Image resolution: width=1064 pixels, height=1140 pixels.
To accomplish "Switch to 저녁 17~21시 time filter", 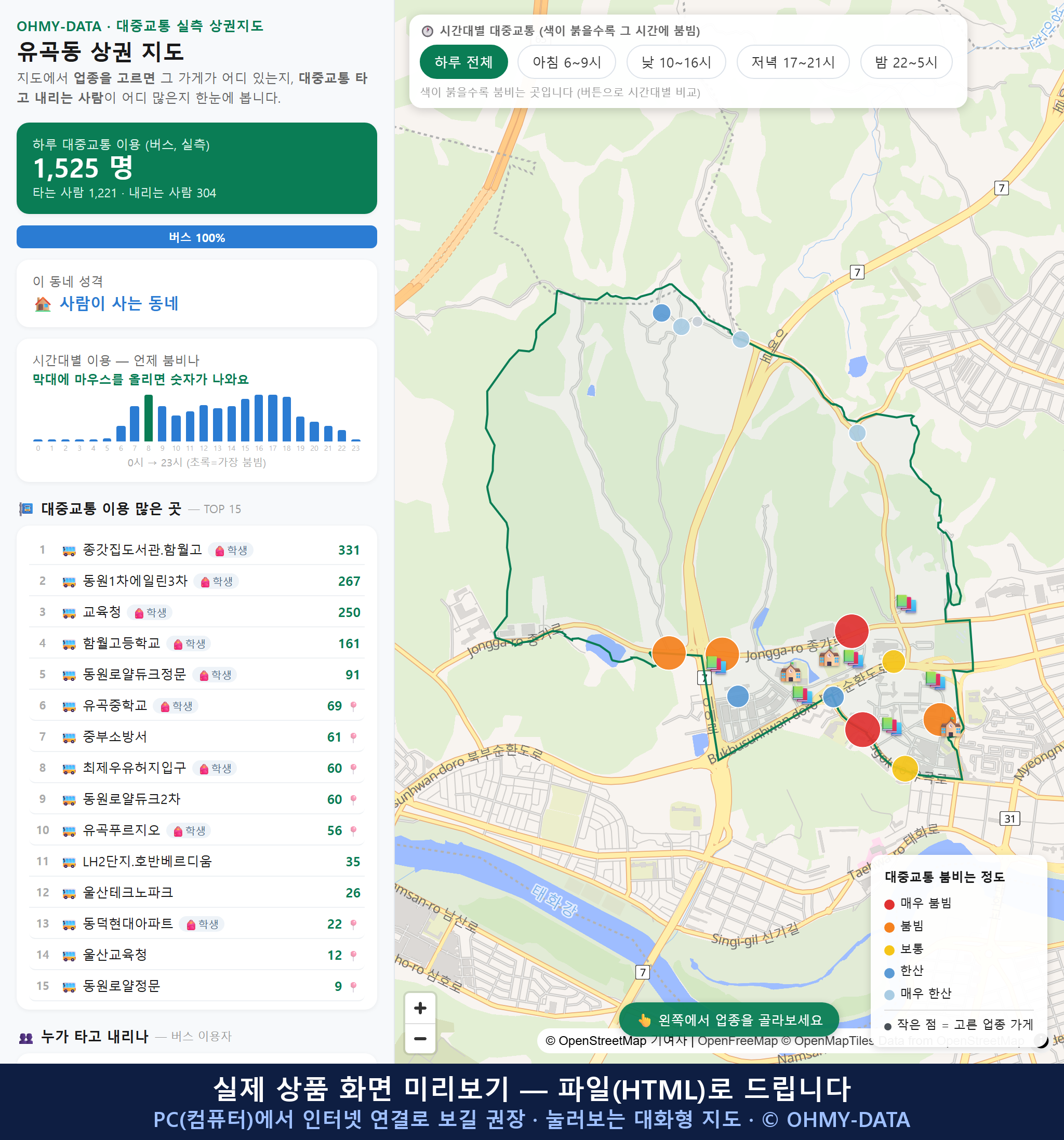I will (793, 62).
